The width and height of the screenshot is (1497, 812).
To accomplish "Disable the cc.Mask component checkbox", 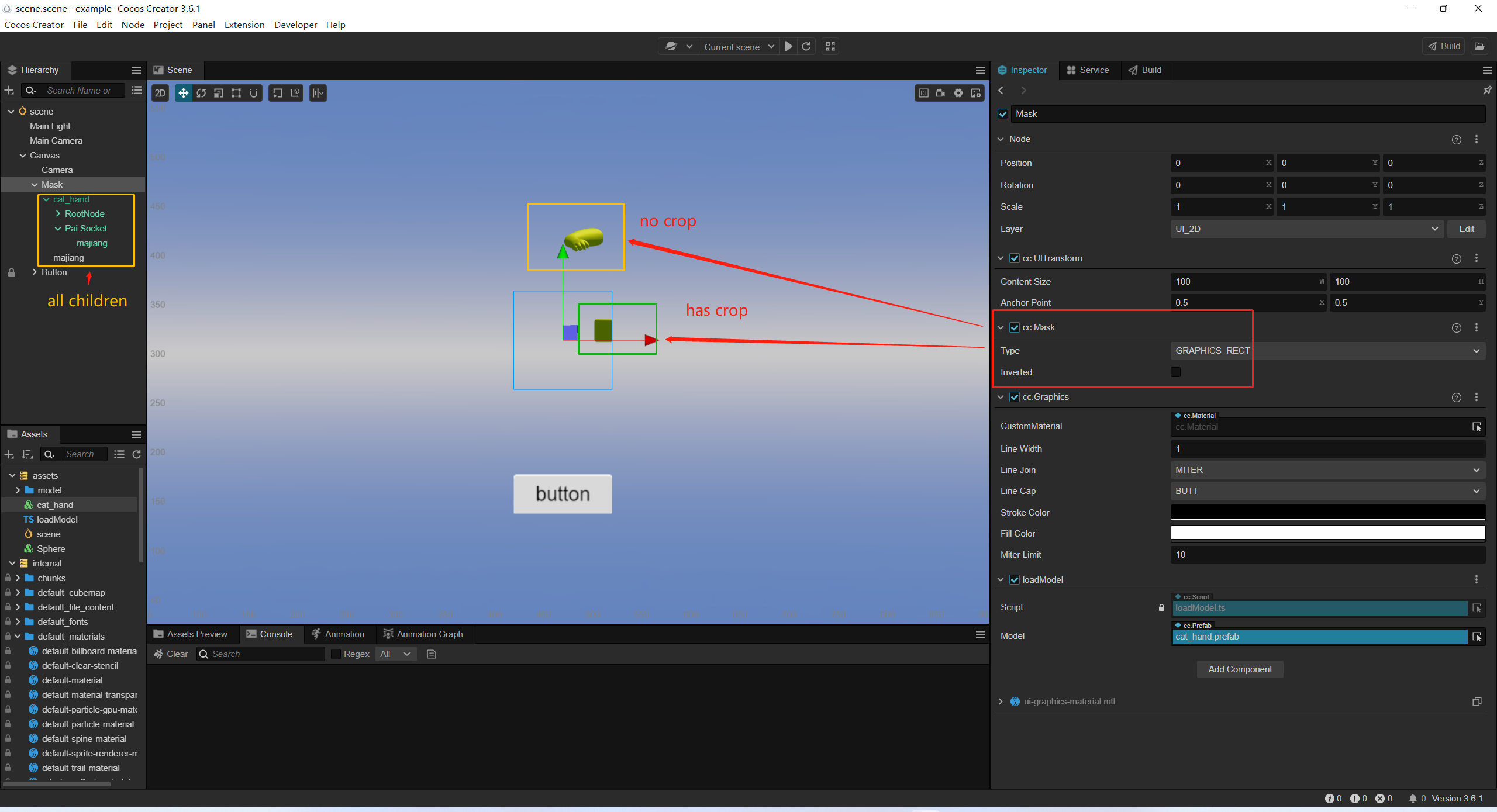I will [1015, 327].
